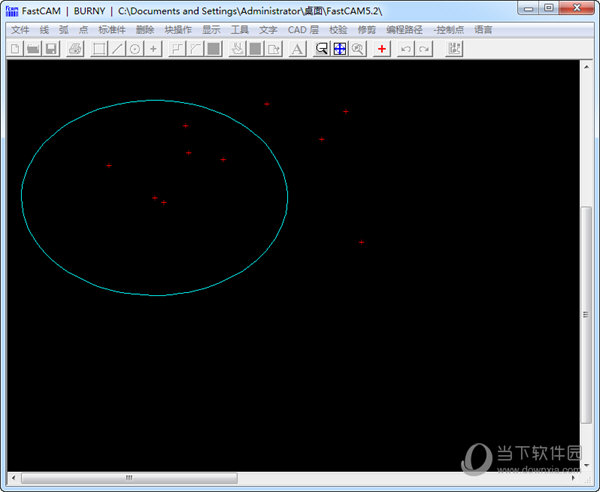600x492 pixels.
Task: Select the Rectangle drawing tool
Action: [x=99, y=49]
